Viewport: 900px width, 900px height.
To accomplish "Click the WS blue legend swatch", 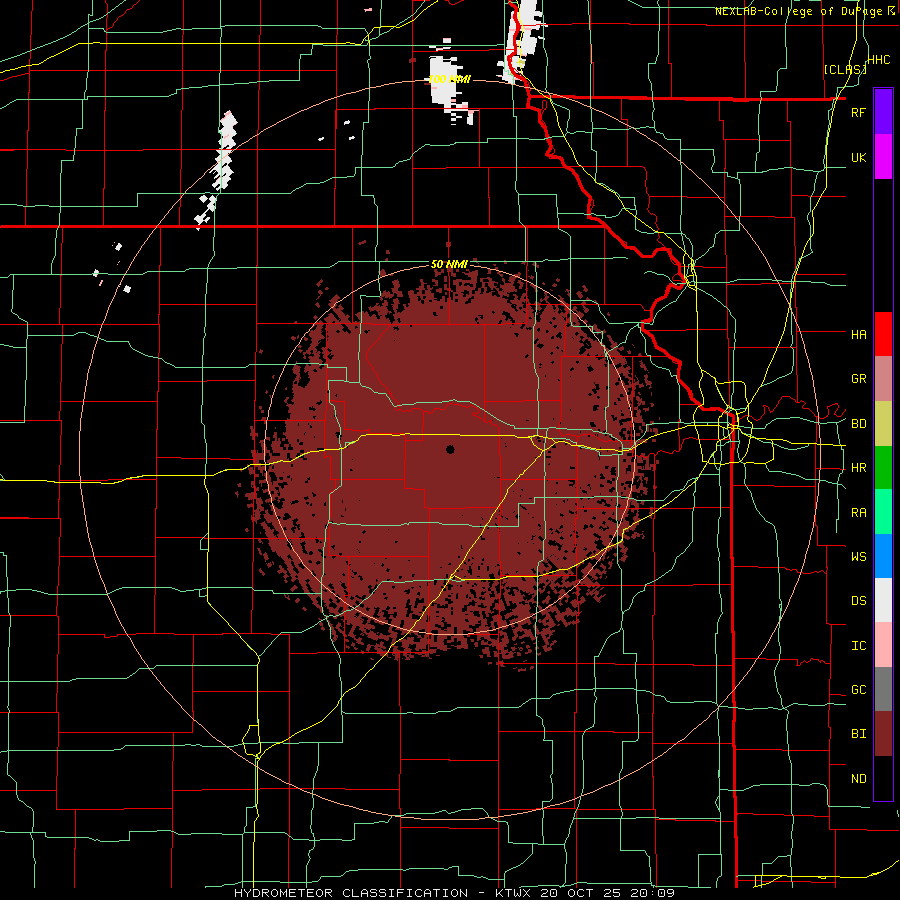I will (x=883, y=556).
